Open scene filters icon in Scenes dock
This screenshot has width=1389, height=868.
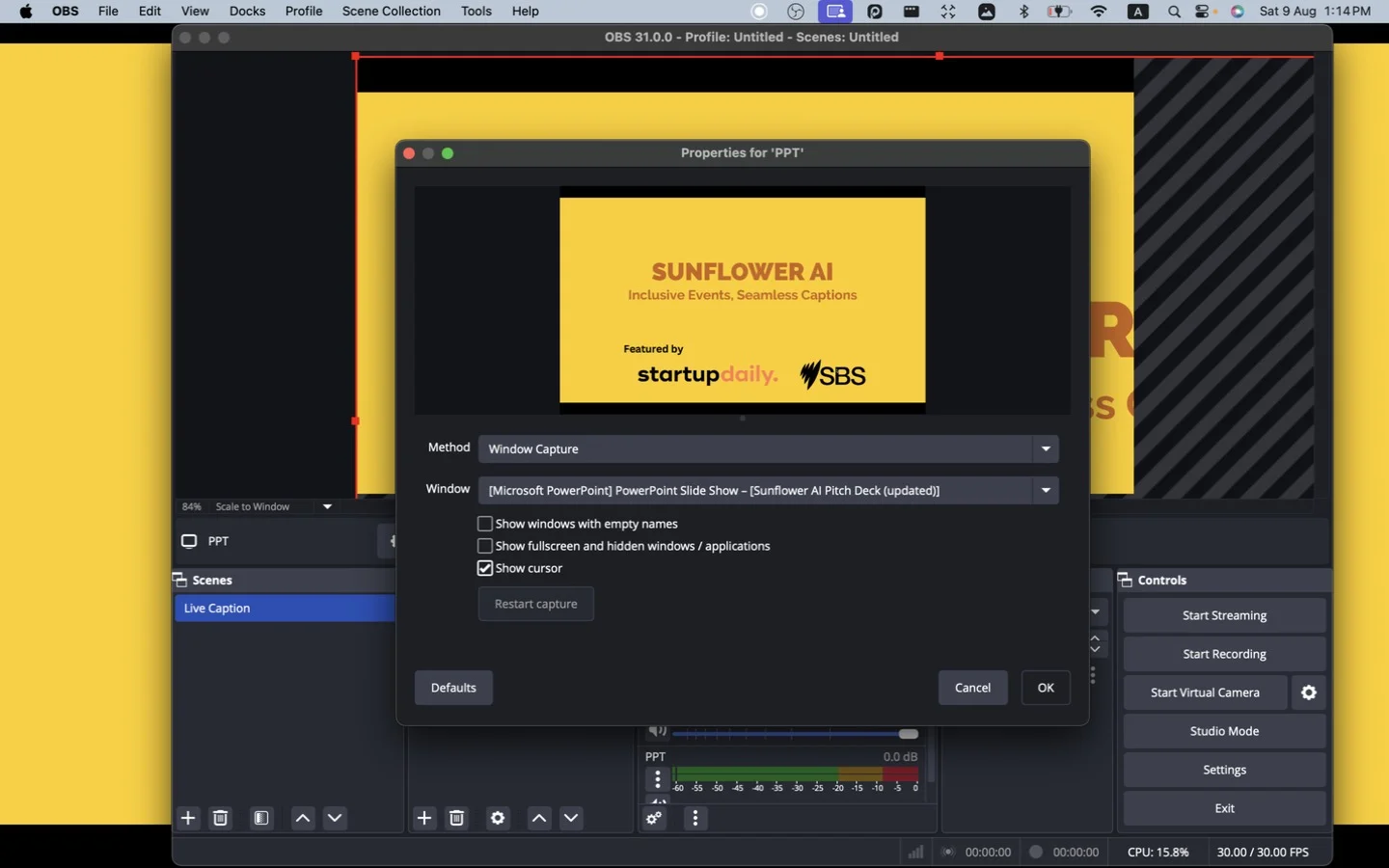261,818
